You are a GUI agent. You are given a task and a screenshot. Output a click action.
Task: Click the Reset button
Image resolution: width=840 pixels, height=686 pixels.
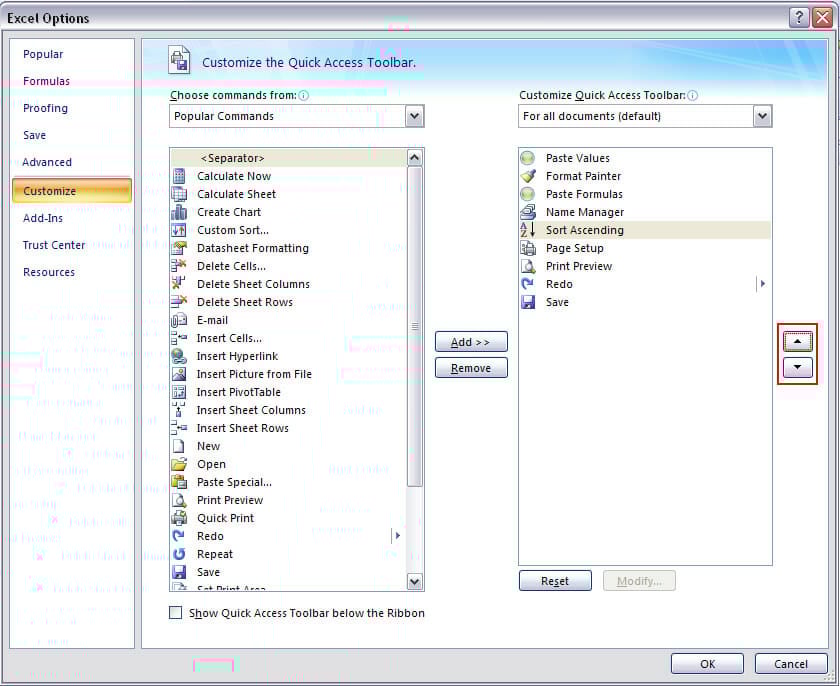(555, 581)
